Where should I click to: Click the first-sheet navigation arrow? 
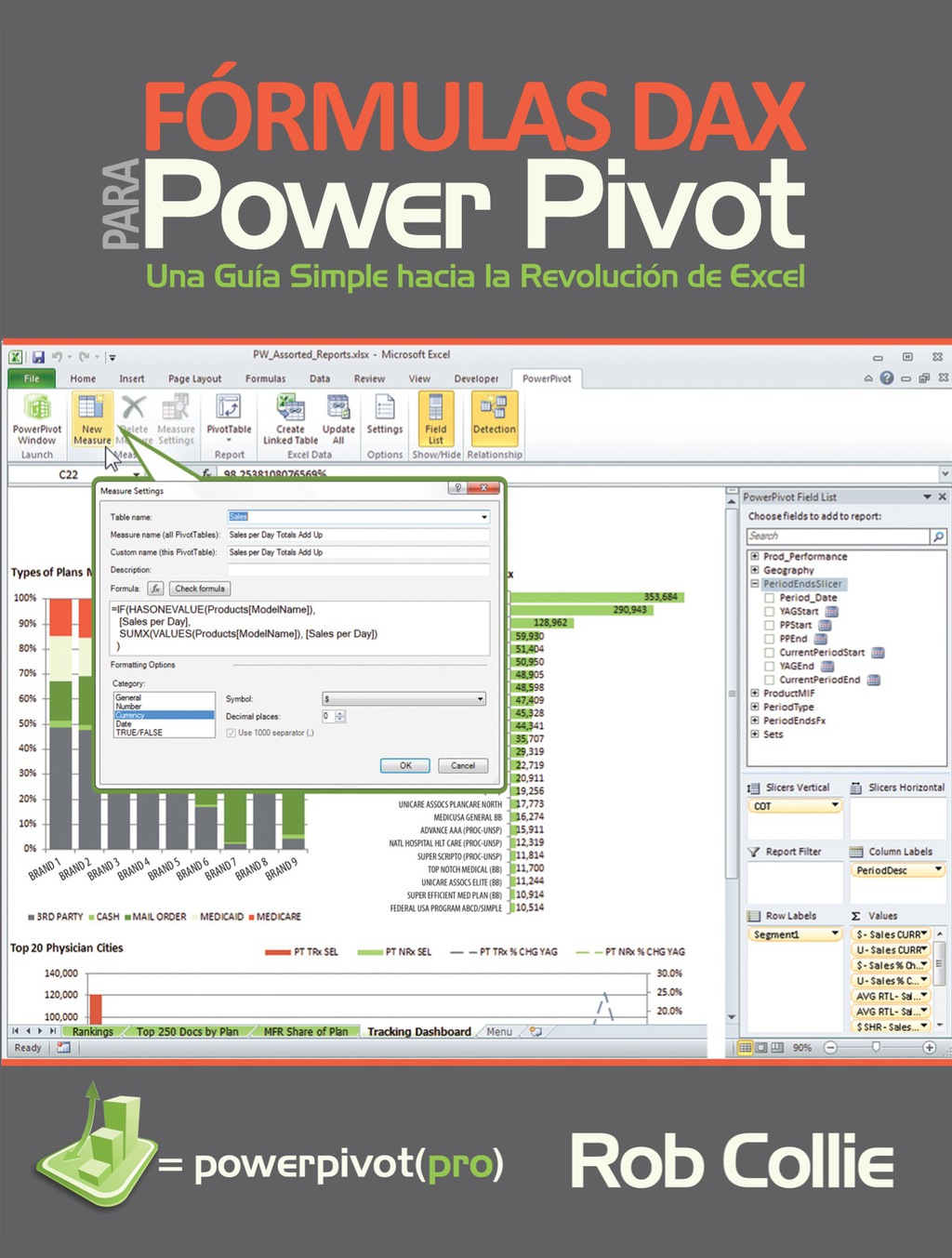point(15,1031)
